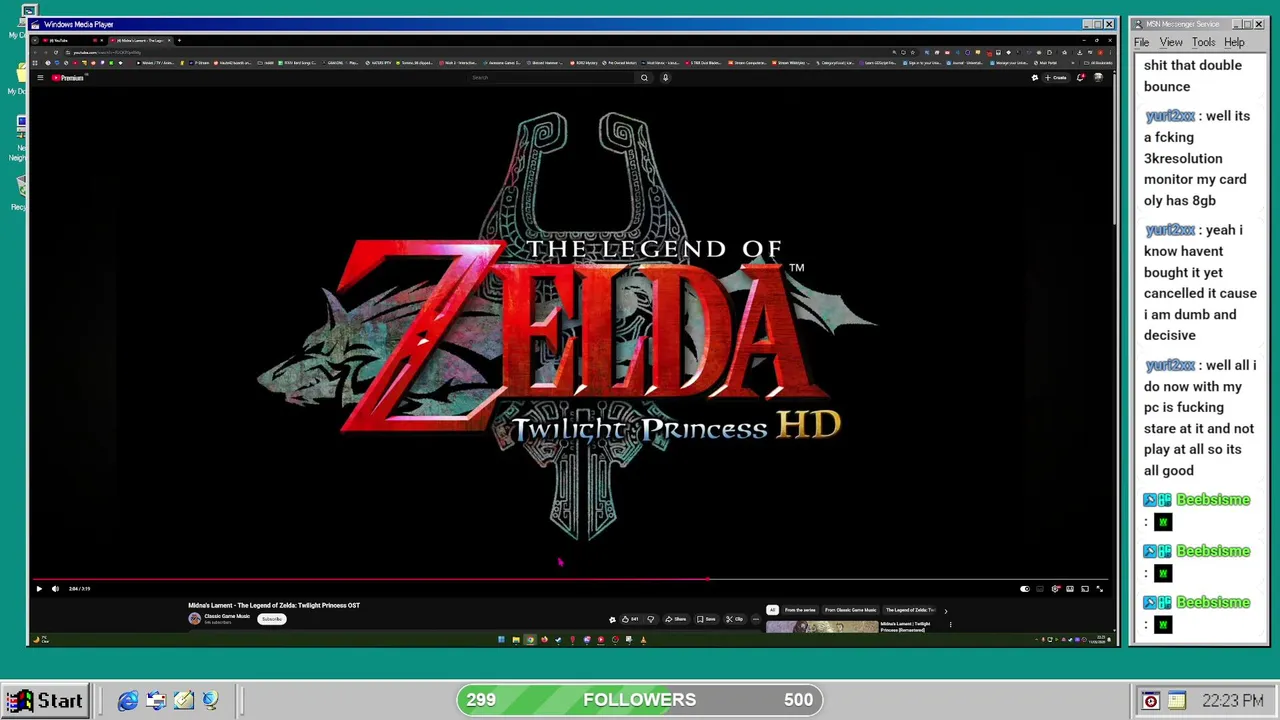Image resolution: width=1280 pixels, height=720 pixels.
Task: Click the 22:23 PM taskbar clock
Action: (1233, 701)
